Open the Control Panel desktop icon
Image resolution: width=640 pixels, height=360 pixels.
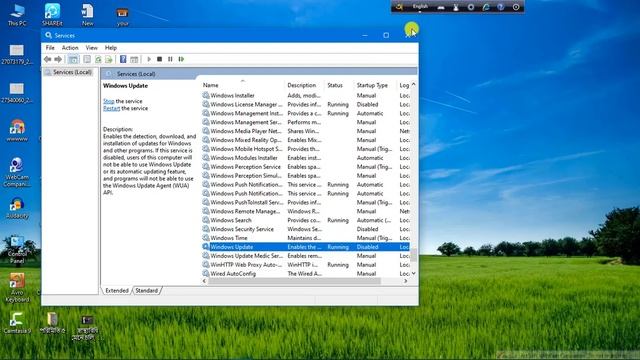click(x=17, y=250)
